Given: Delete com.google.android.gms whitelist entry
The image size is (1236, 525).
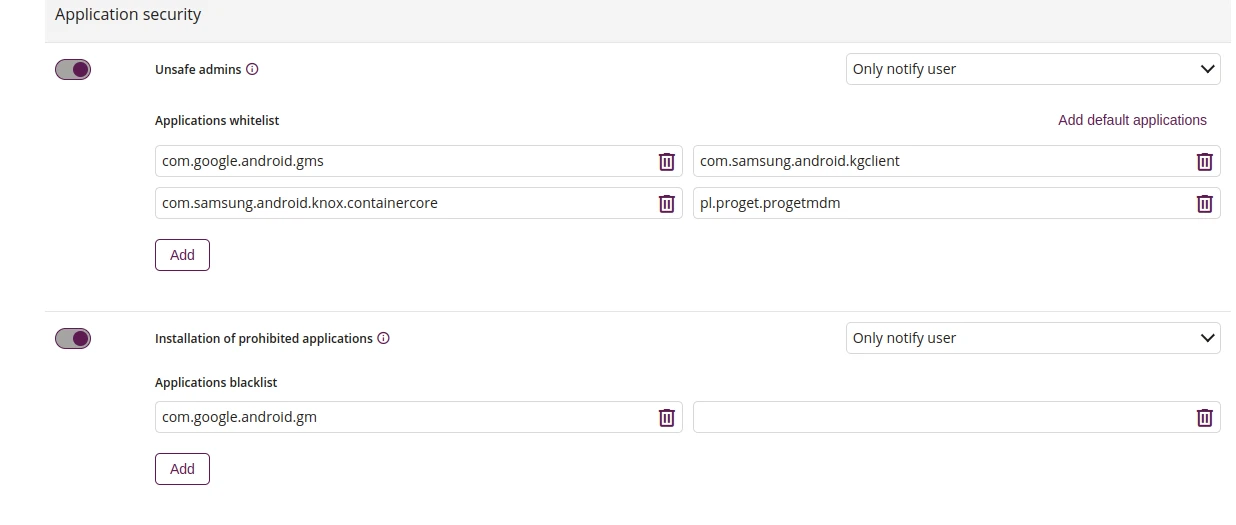Looking at the screenshot, I should 667,161.
